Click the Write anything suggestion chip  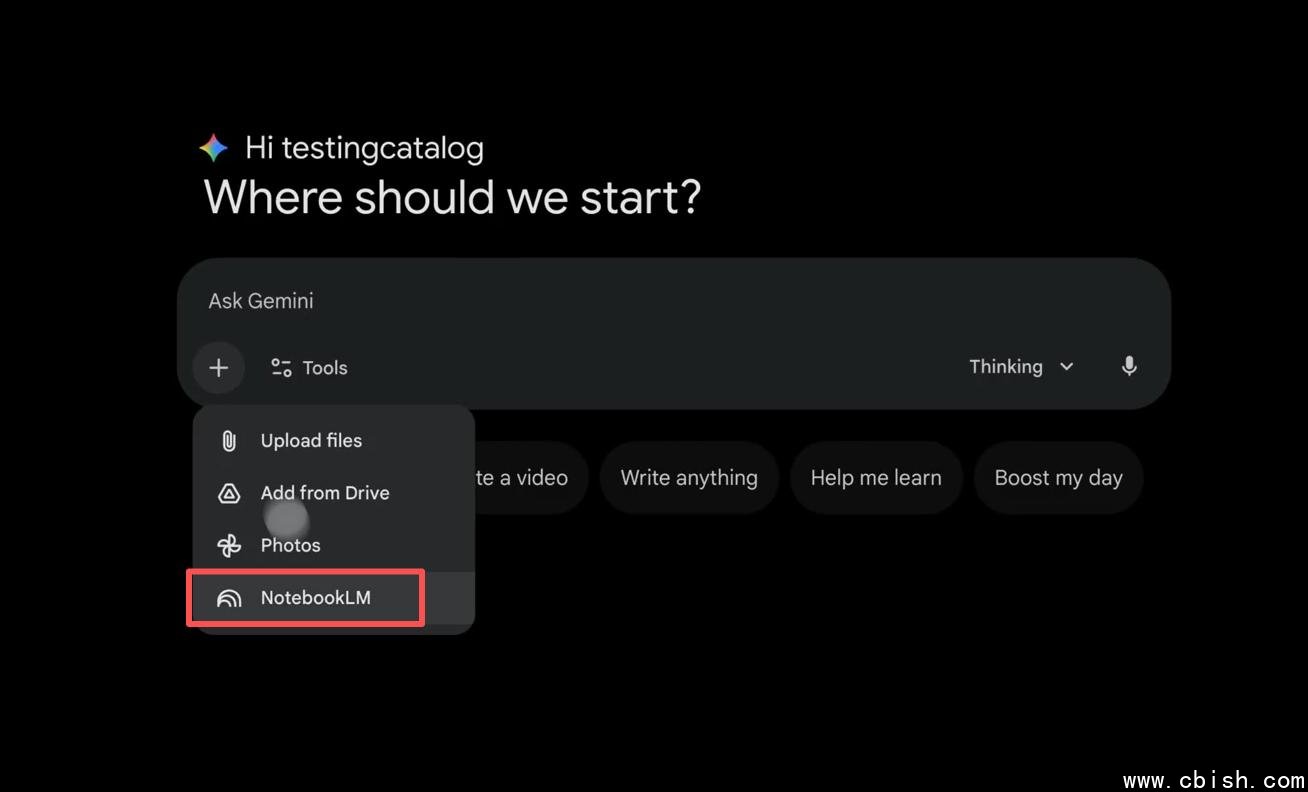coord(689,478)
